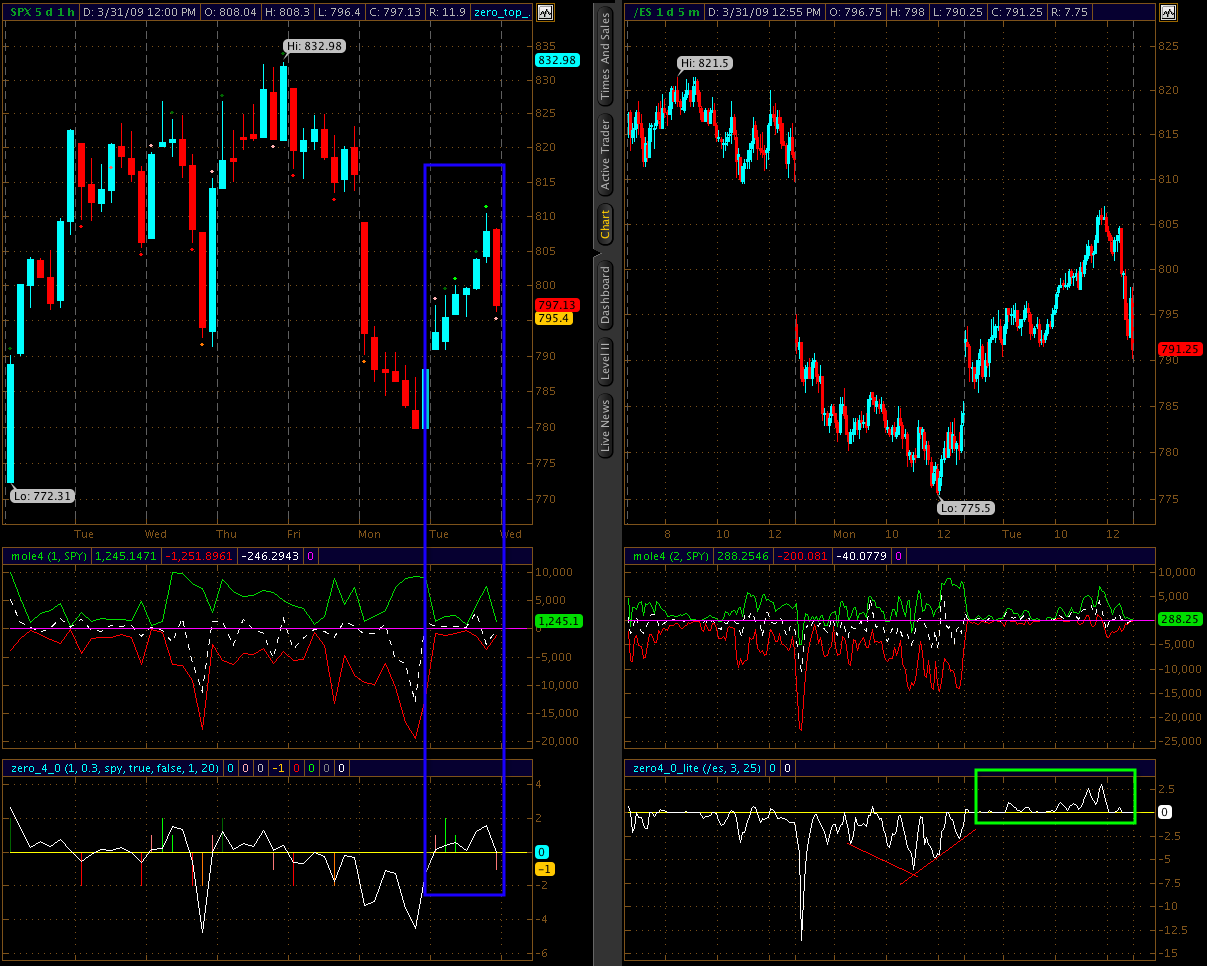
Task: Switch to the Active Trader tab
Action: point(605,154)
